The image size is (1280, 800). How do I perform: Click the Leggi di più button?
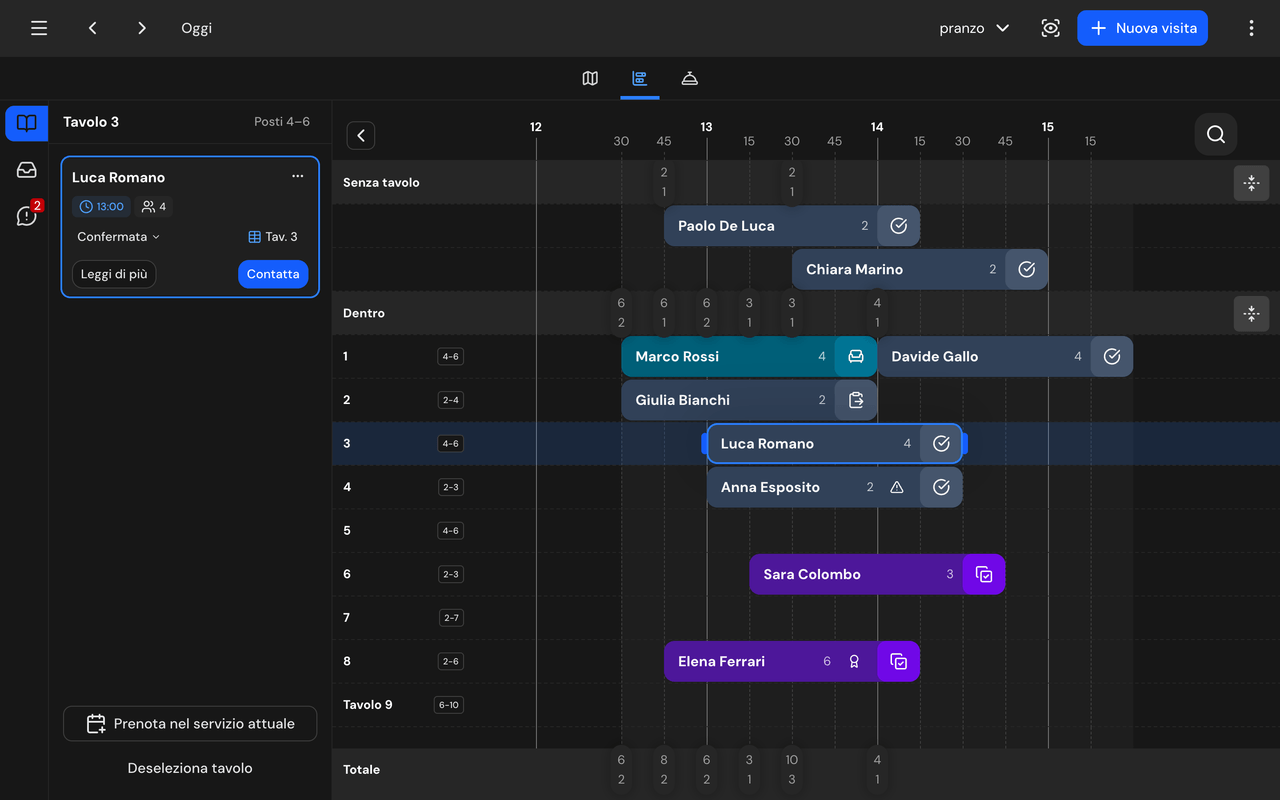tap(114, 274)
